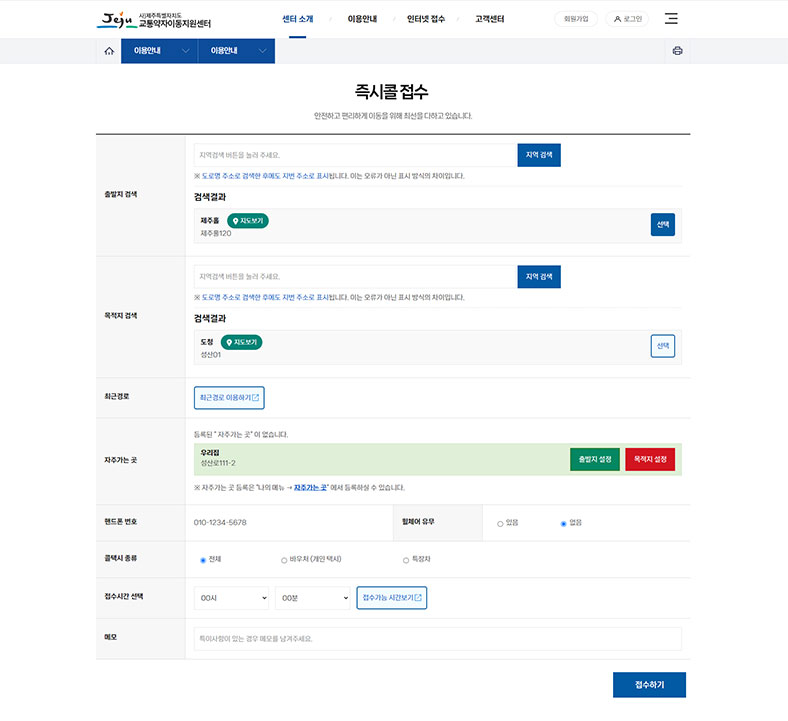The height and width of the screenshot is (721, 788).
Task: Open 접수가능 시간보기 external link button
Action: click(x=392, y=598)
